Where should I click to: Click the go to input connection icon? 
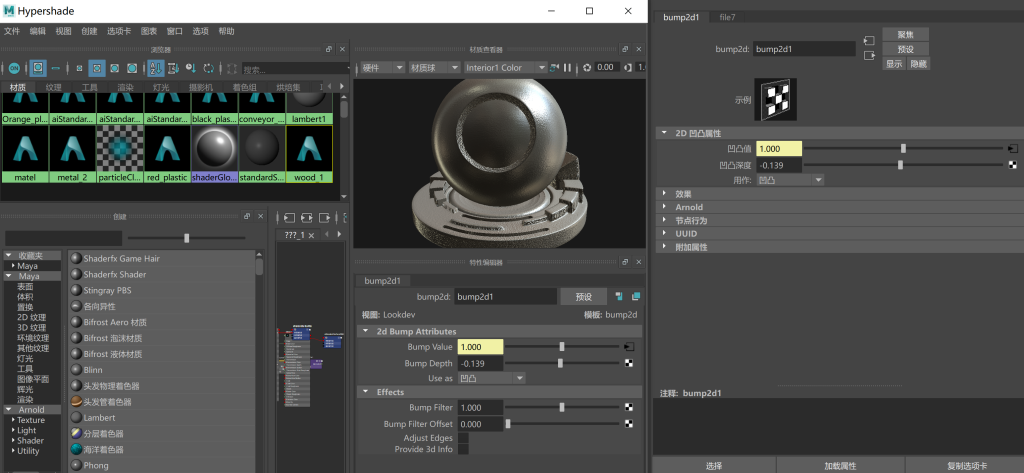pos(869,41)
